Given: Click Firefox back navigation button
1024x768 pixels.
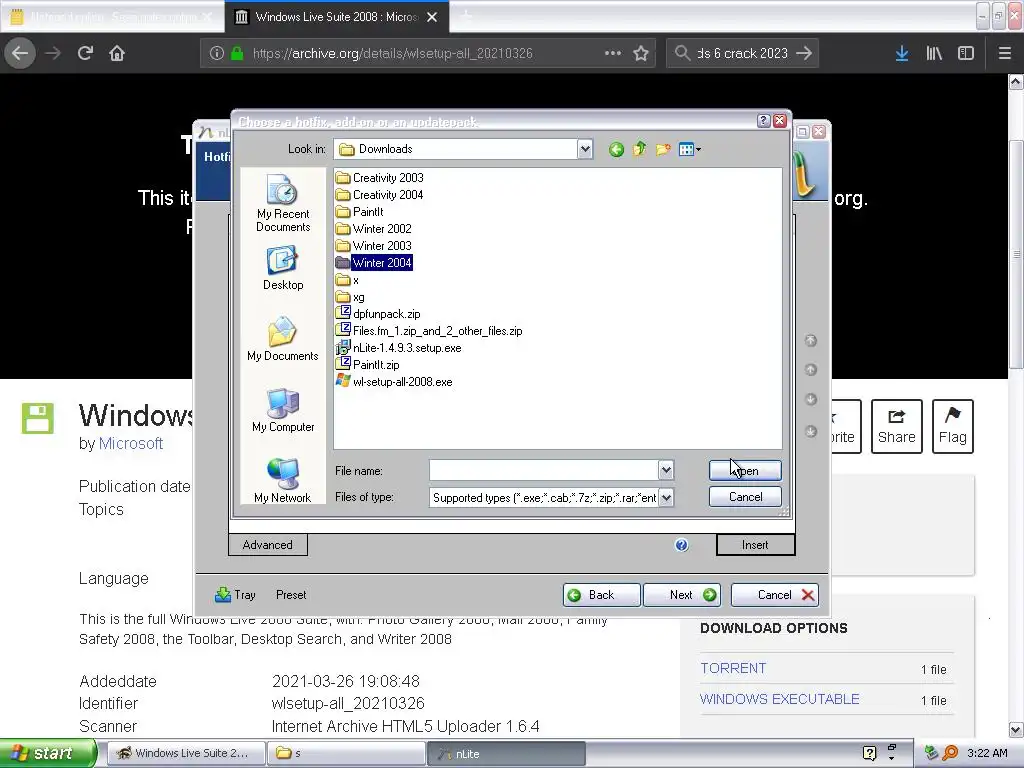Looking at the screenshot, I should point(20,53).
